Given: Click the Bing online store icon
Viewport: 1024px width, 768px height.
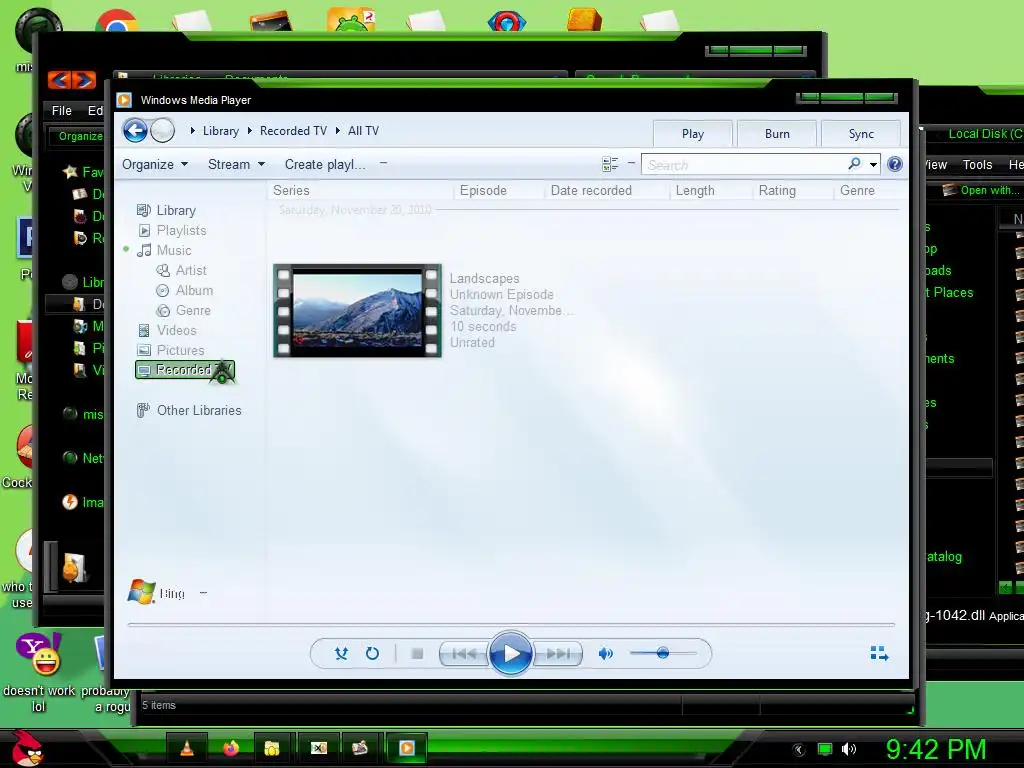Looking at the screenshot, I should [141, 592].
